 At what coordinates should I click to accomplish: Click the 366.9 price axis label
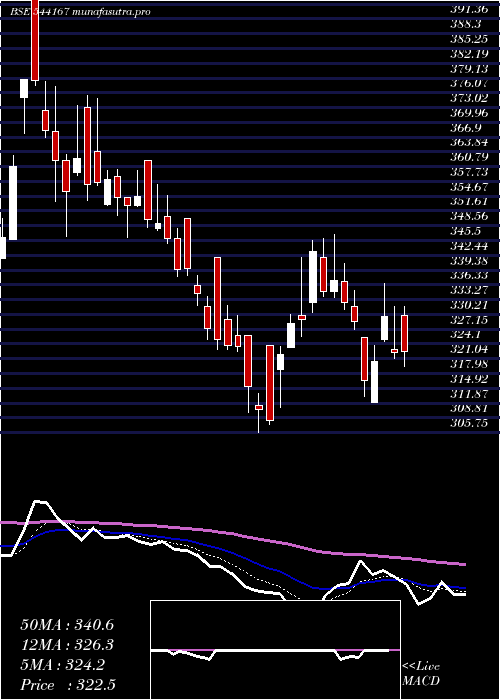click(465, 127)
